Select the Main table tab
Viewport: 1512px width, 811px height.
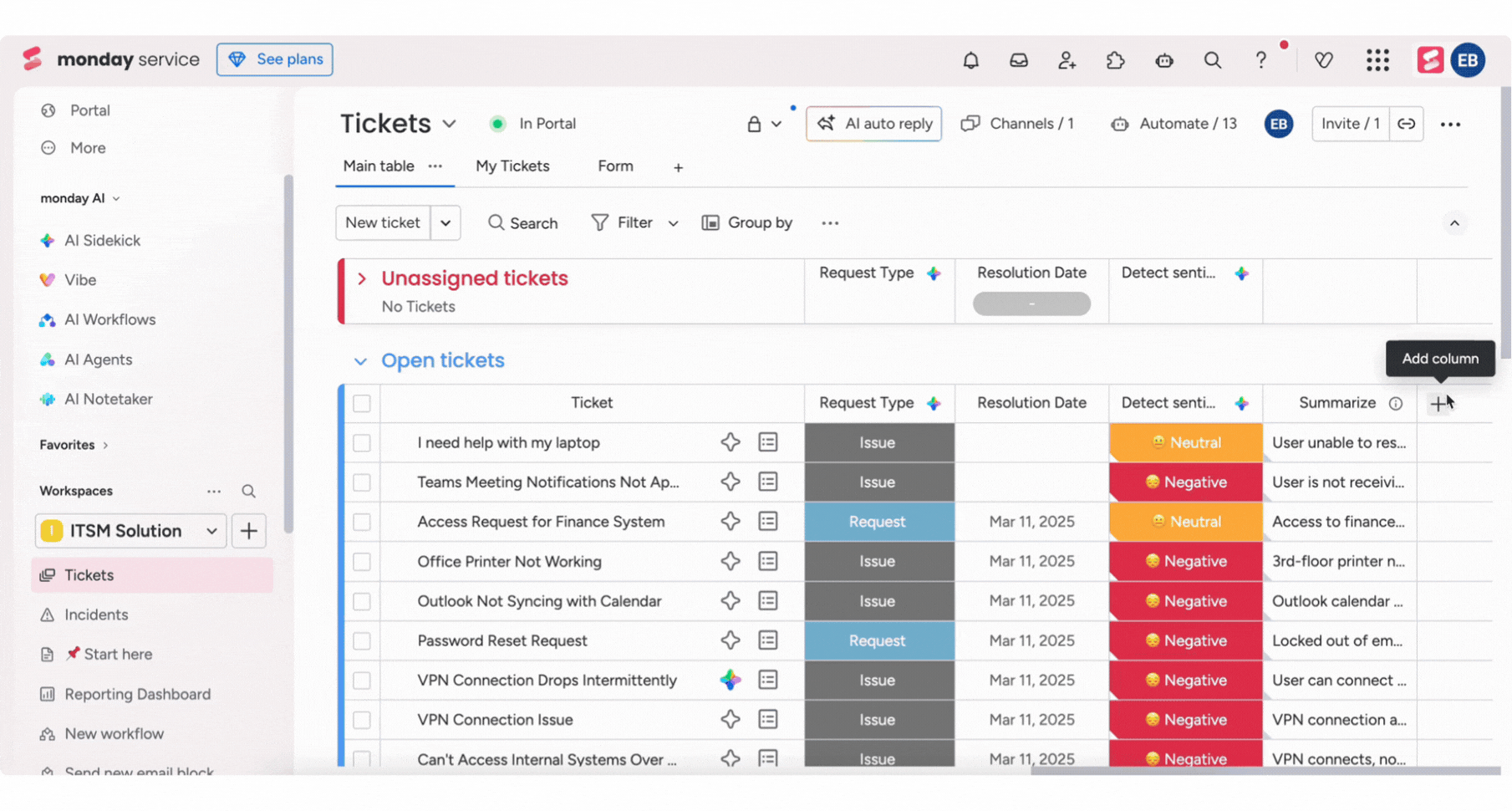coord(379,166)
